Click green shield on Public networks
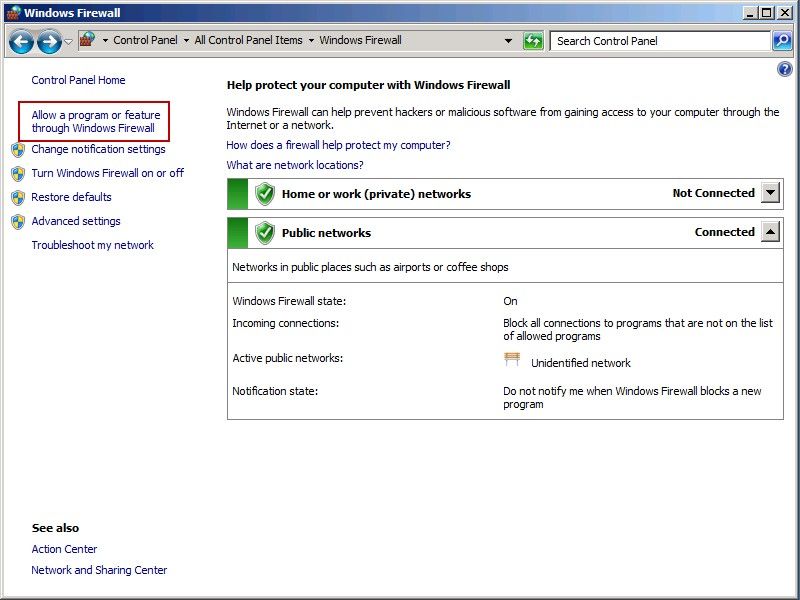 (265, 233)
